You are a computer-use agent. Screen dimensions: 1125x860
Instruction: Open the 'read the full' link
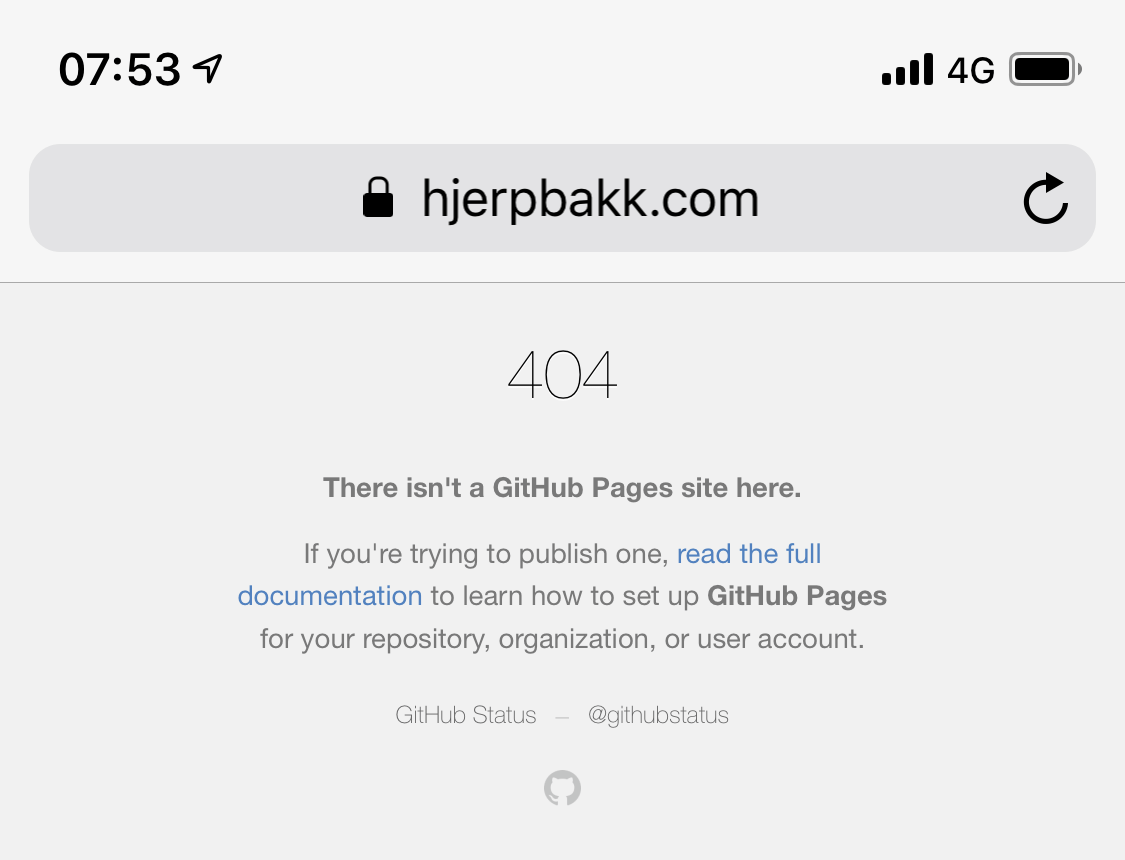tap(749, 554)
